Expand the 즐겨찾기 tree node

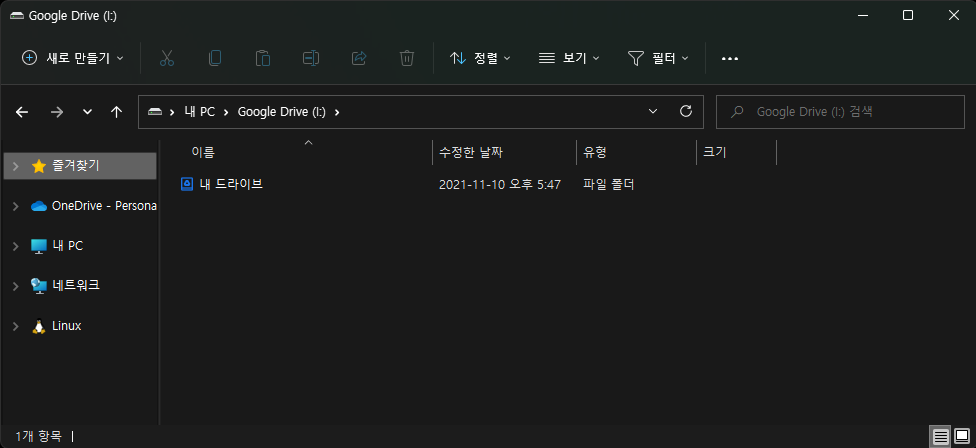point(16,166)
